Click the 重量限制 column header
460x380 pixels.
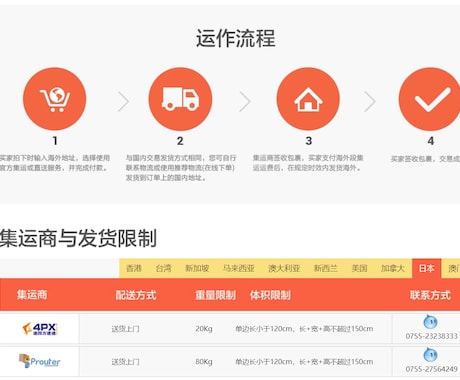215,295
